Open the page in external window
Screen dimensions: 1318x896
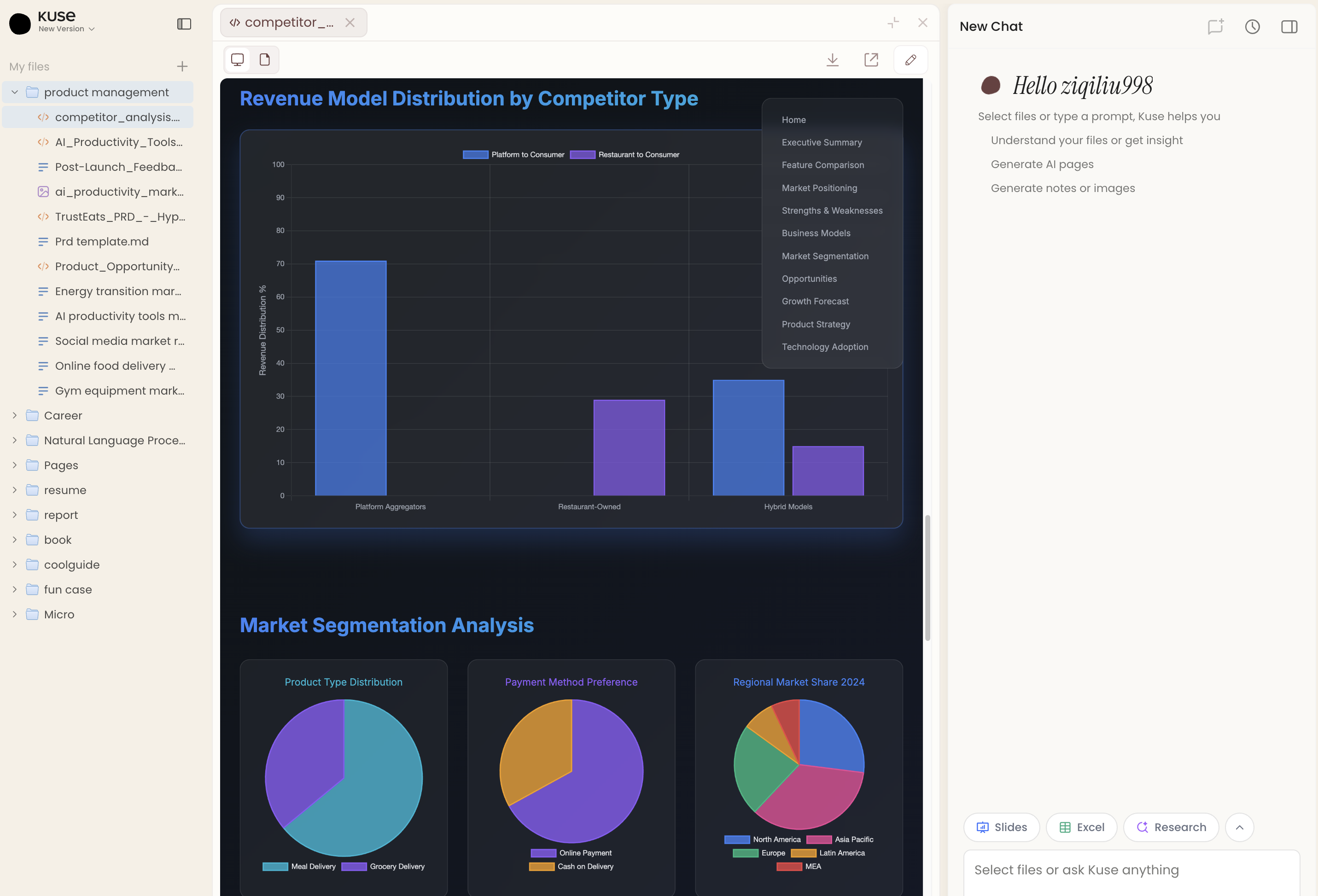pos(872,59)
